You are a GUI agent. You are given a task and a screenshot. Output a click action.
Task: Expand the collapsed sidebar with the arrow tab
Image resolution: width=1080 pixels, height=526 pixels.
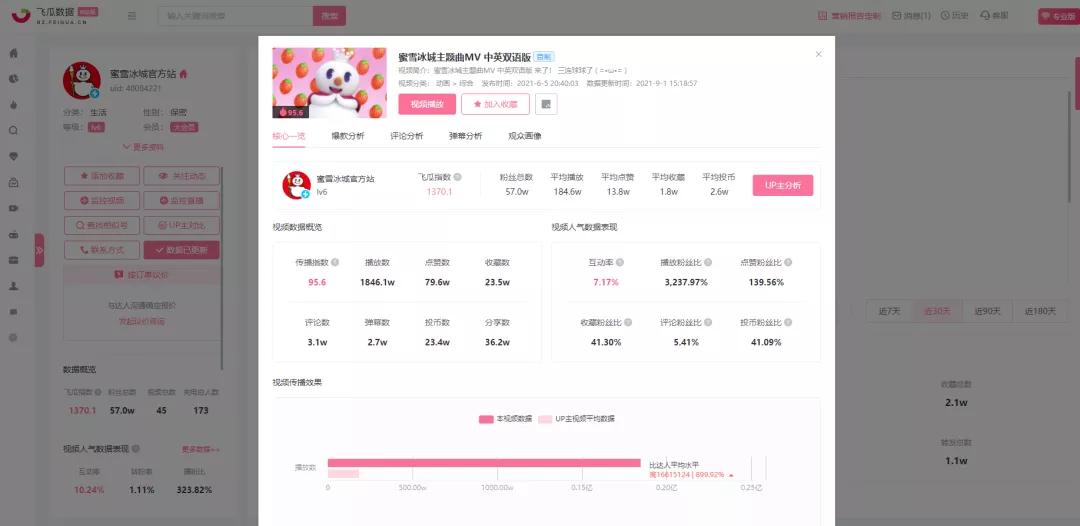point(39,250)
